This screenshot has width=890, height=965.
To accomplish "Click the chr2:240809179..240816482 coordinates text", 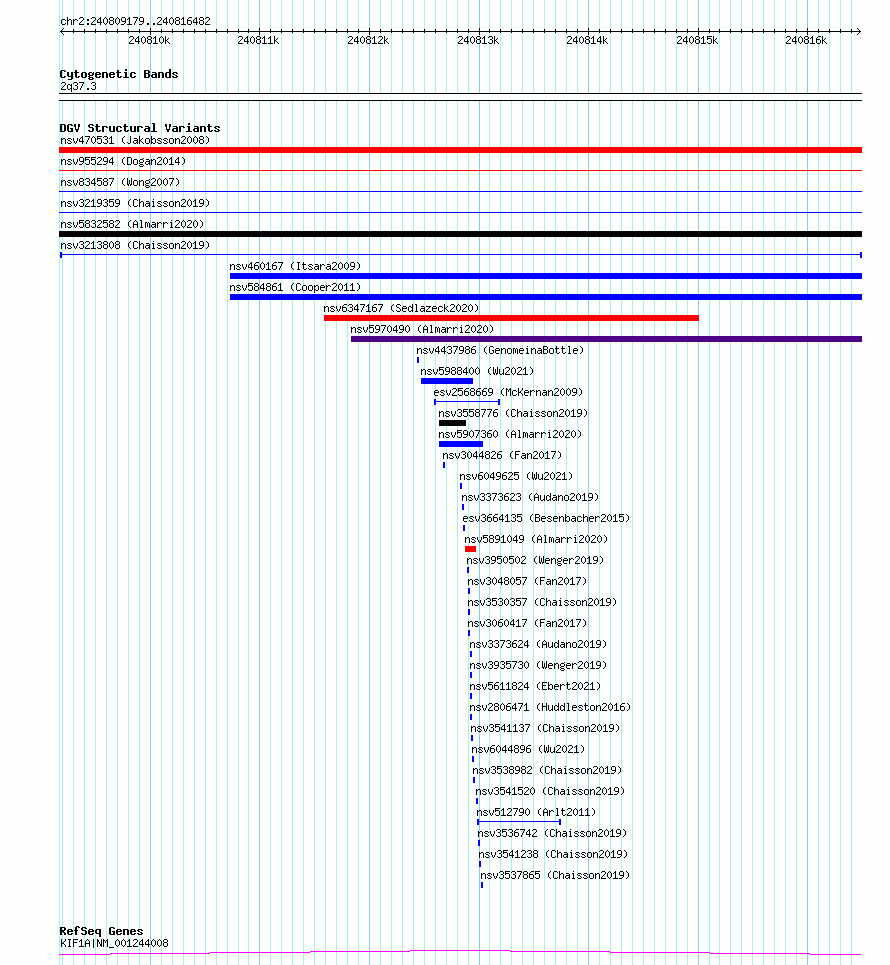I will point(135,21).
